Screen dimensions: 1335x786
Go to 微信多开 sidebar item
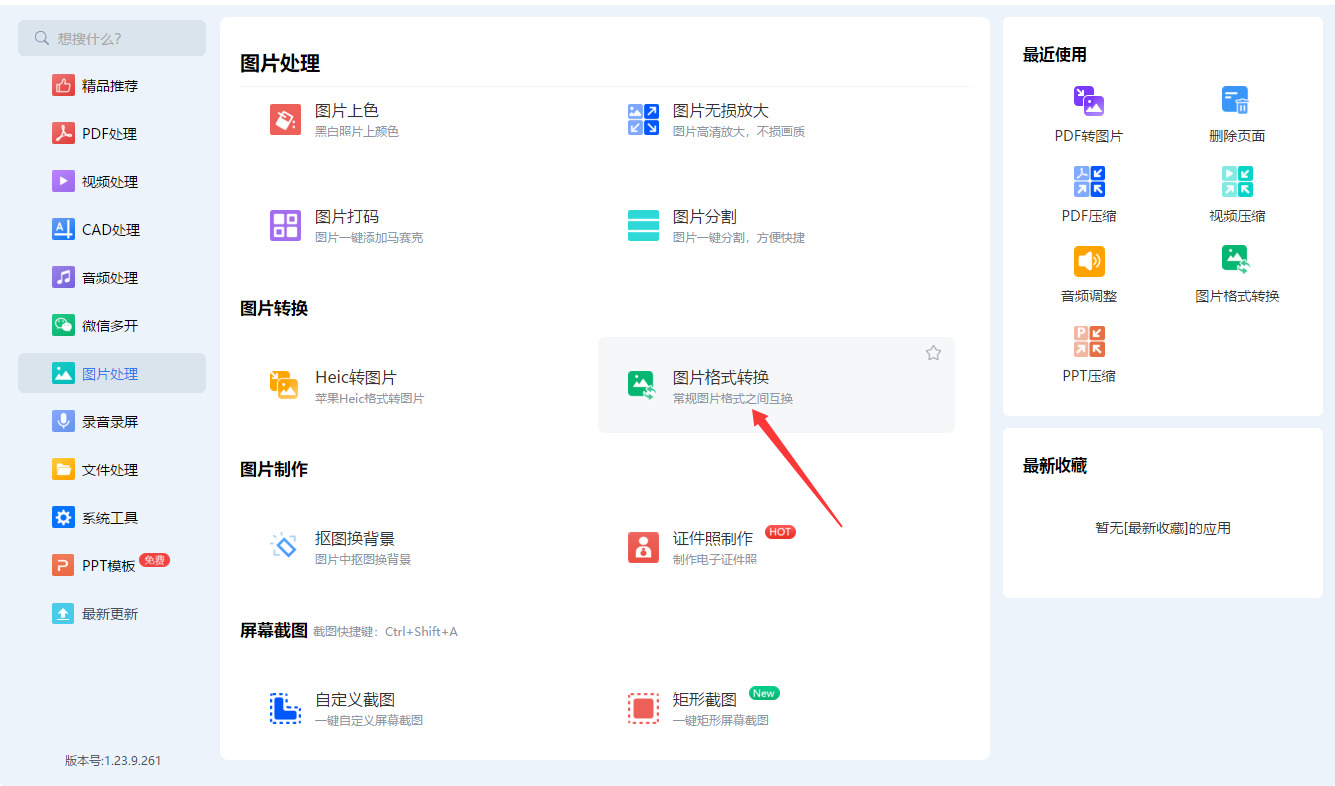tap(112, 326)
